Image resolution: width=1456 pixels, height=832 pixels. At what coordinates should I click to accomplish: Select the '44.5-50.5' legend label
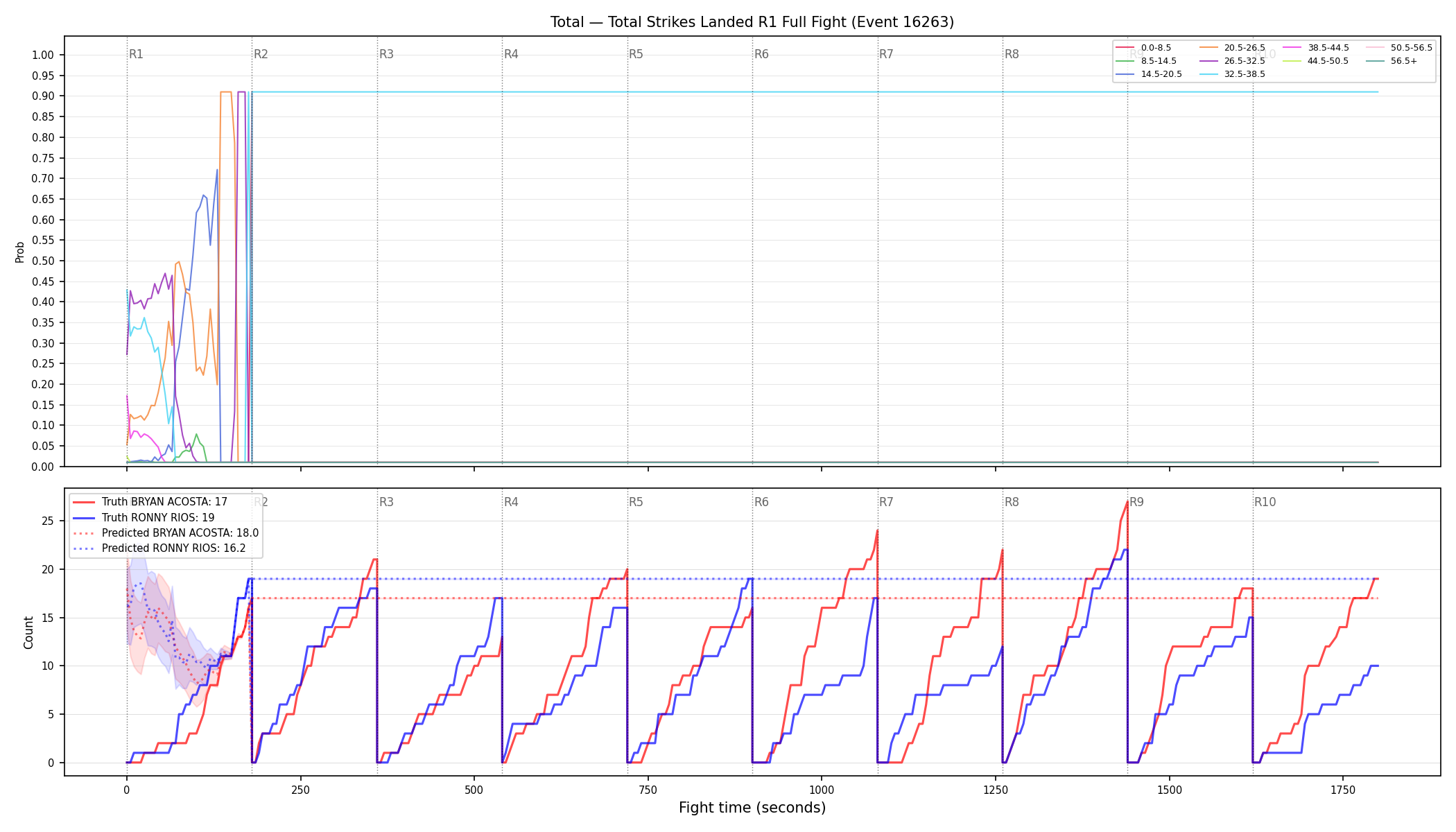(x=1328, y=61)
